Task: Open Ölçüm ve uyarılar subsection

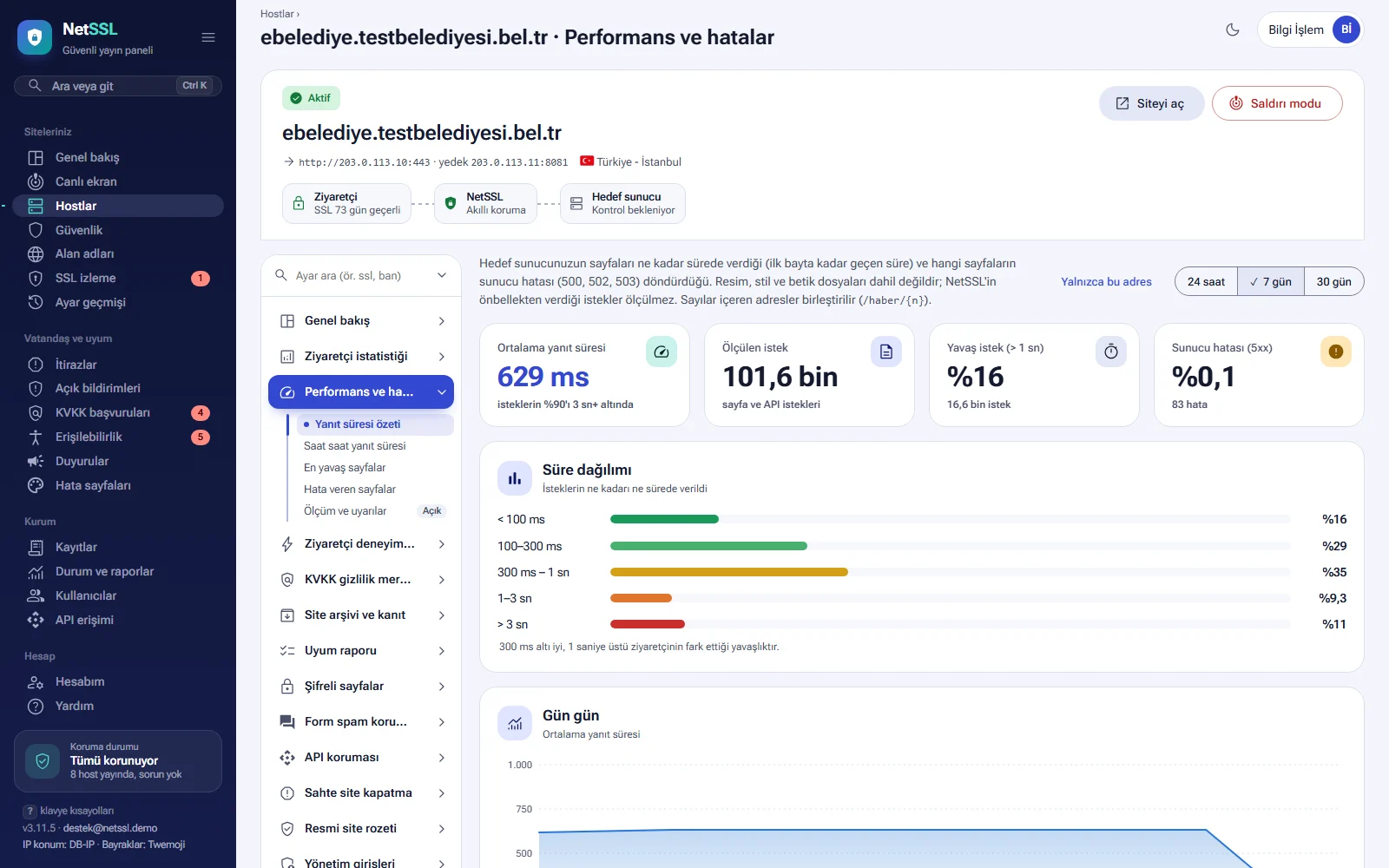Action: click(374, 511)
